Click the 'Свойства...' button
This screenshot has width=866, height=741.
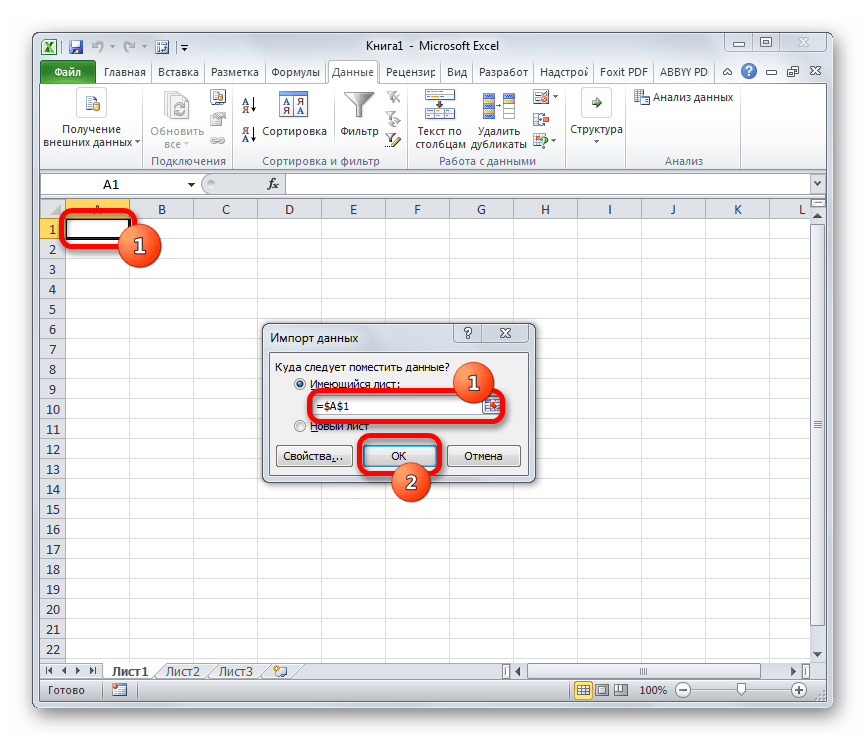[x=313, y=456]
